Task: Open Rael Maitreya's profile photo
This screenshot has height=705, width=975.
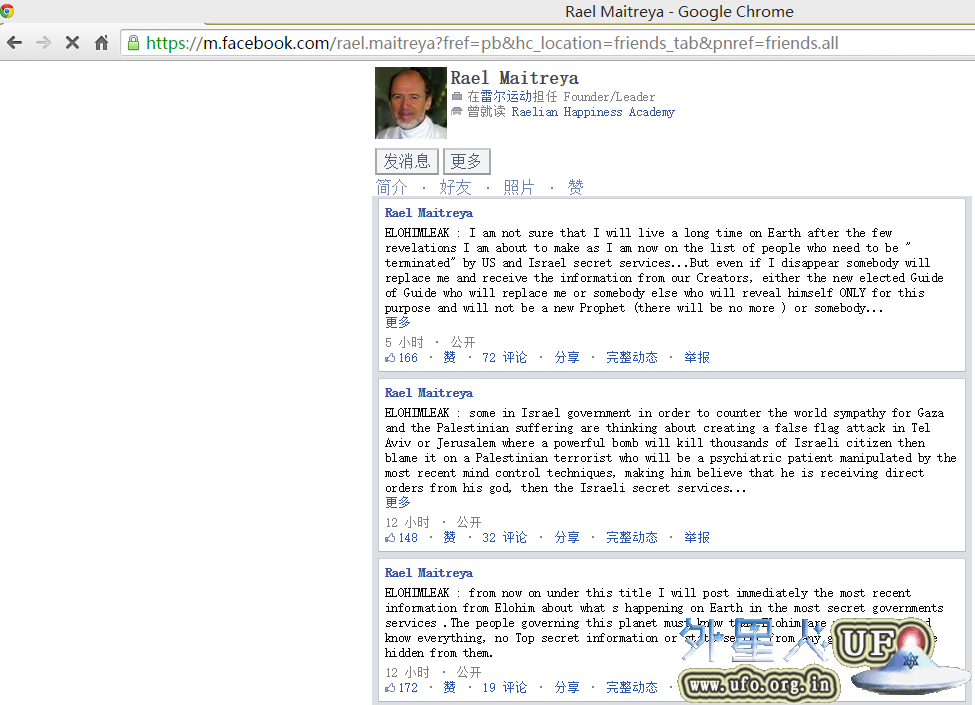Action: (411, 103)
